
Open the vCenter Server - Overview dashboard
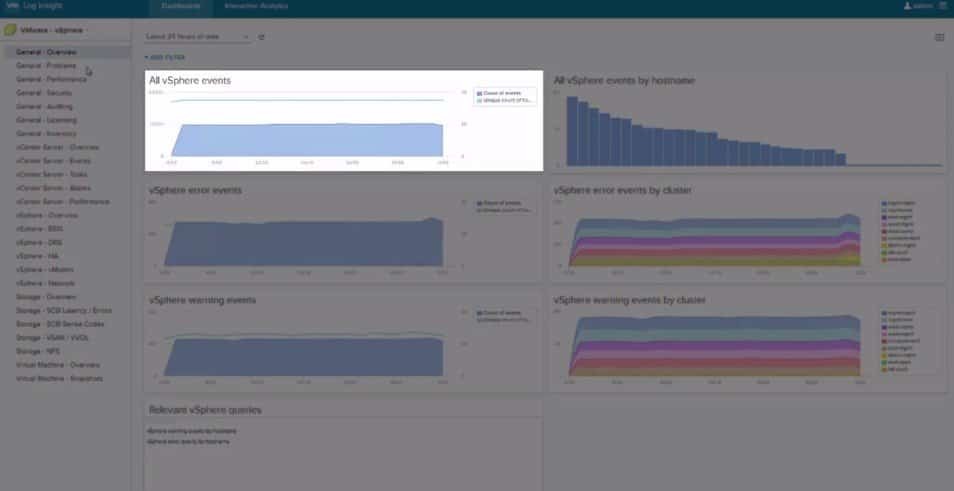coord(57,147)
